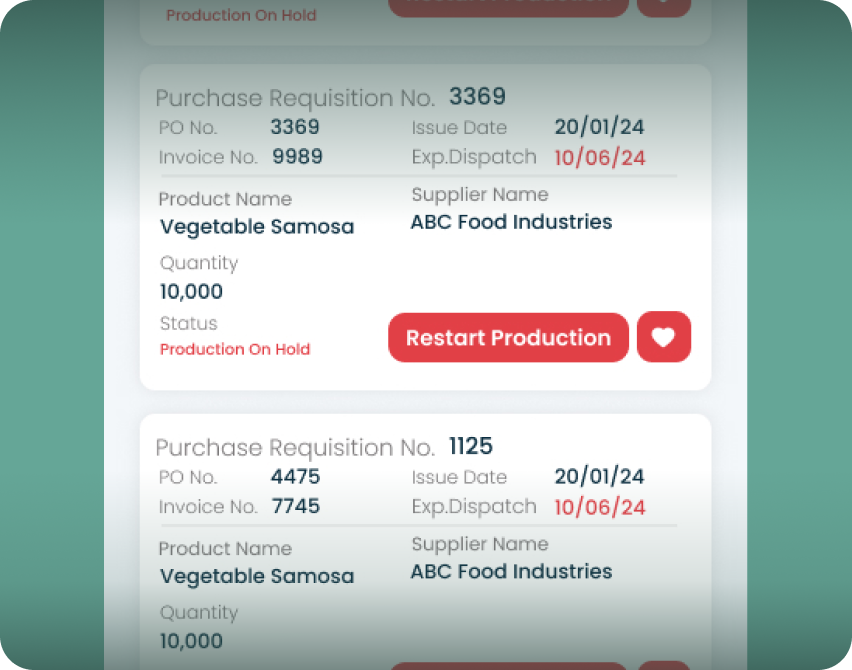
Task: Open Purchase Requisition No. 3369 heading
Action: [x=330, y=97]
